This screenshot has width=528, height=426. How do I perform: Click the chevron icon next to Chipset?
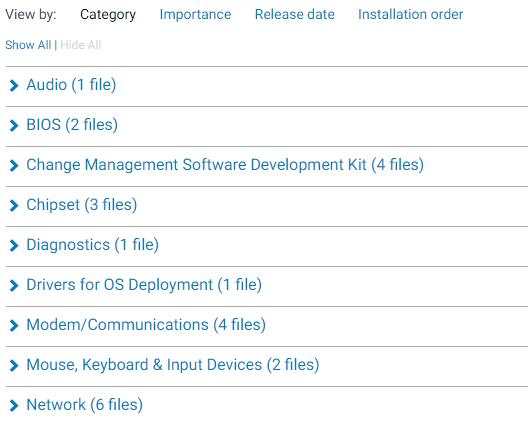[x=14, y=205]
